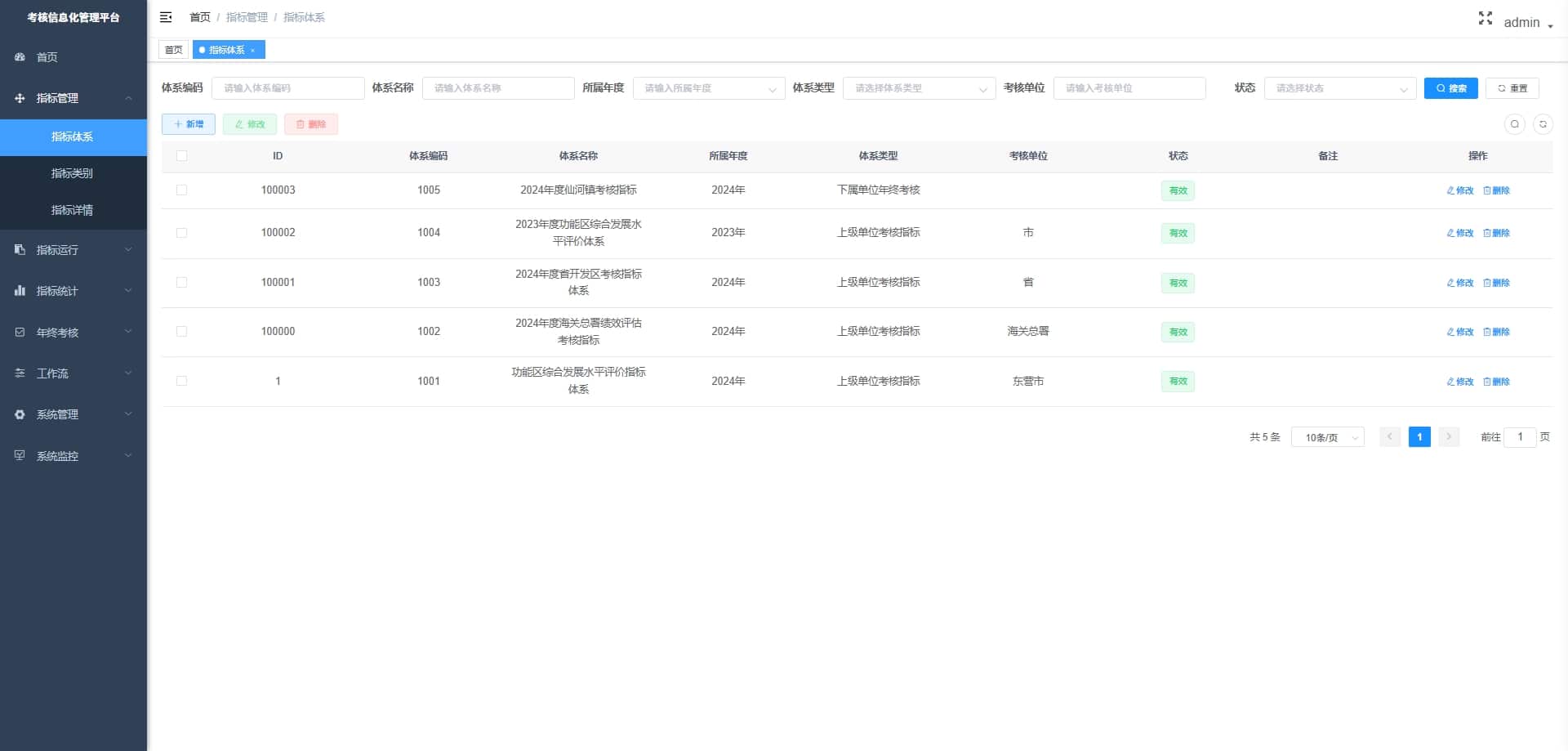Viewport: 1568px width, 751px height.
Task: Click the 指标管理 sidebar icon
Action: pyautogui.click(x=20, y=98)
